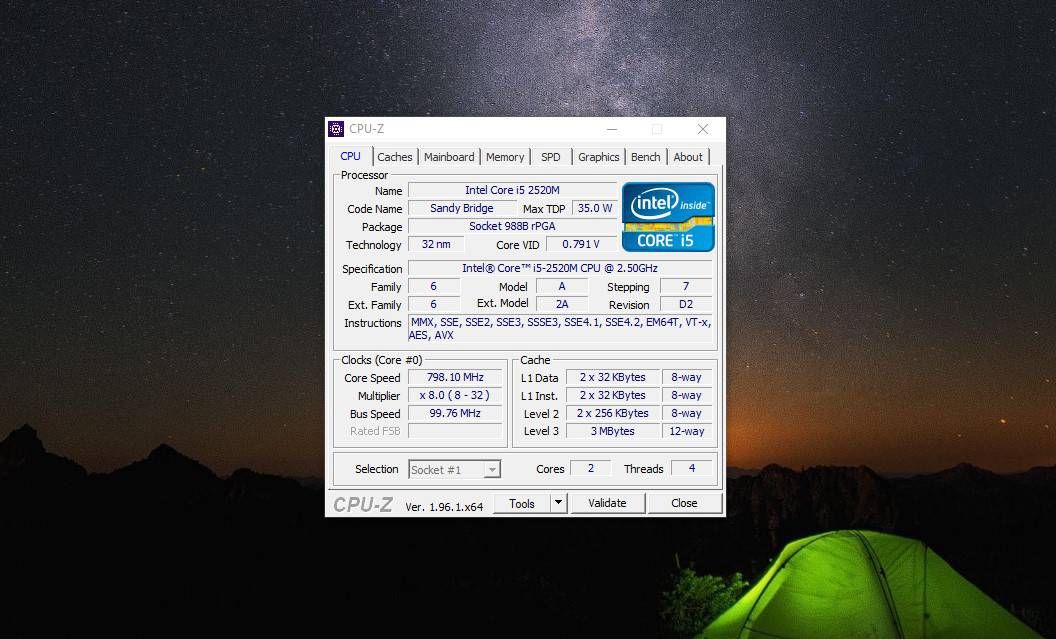The height and width of the screenshot is (639, 1056).
Task: Click the Max TDP value 35.0 W
Action: coord(595,208)
